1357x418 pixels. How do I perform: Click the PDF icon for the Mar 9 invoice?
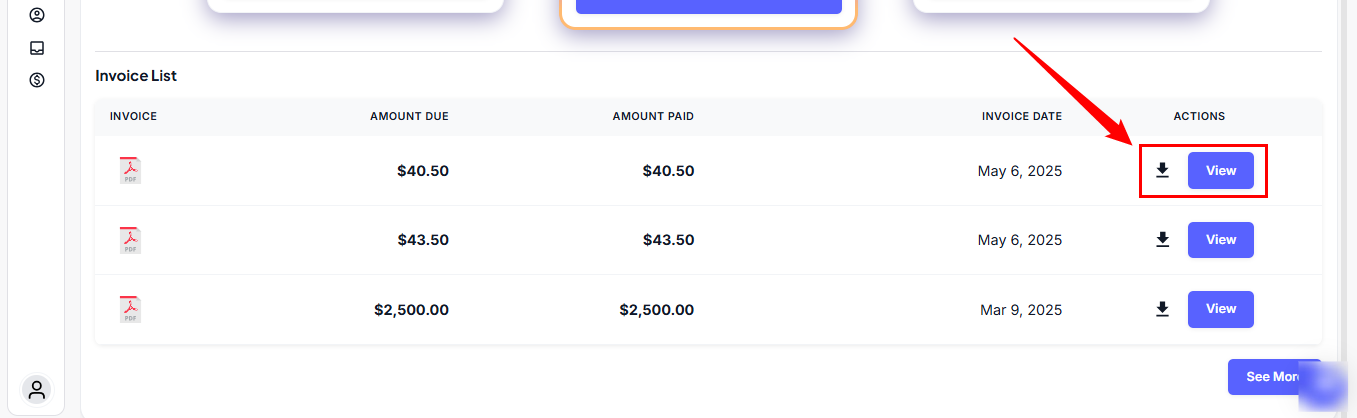click(130, 310)
